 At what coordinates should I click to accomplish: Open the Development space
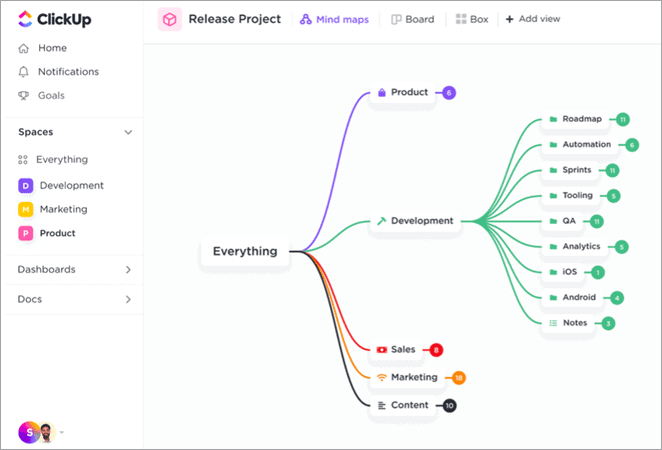(x=71, y=185)
